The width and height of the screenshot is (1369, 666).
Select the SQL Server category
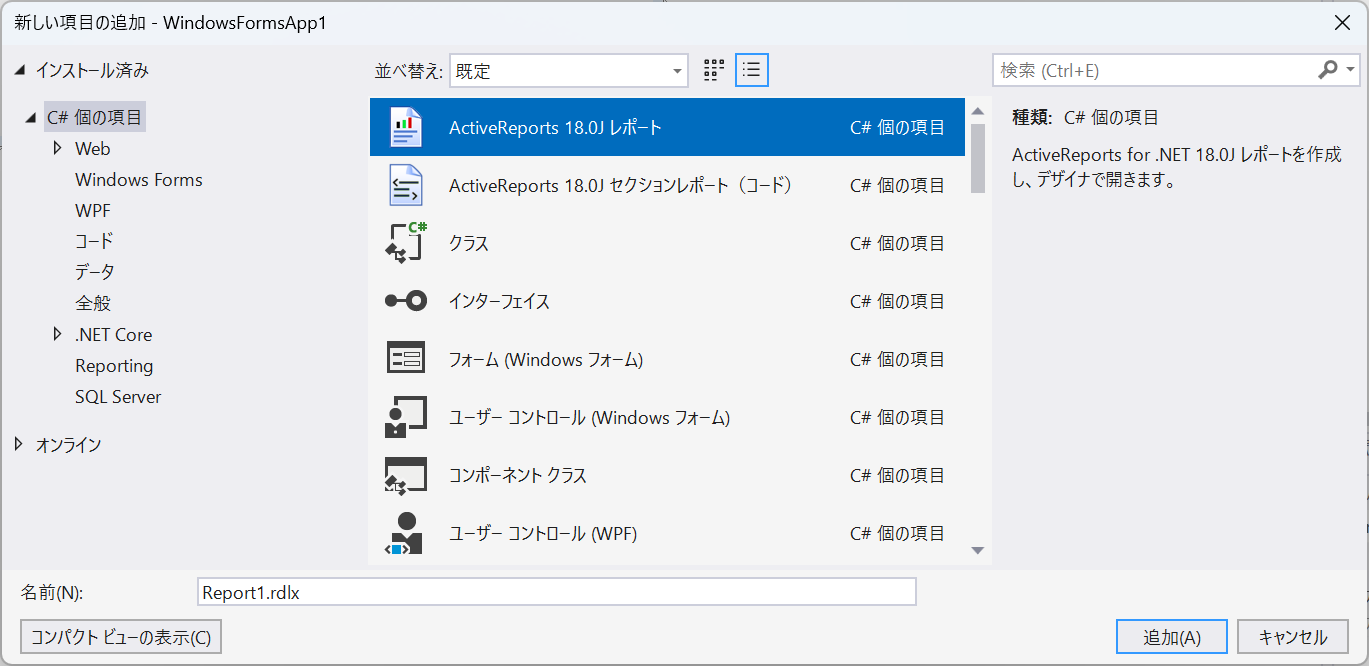[x=118, y=397]
